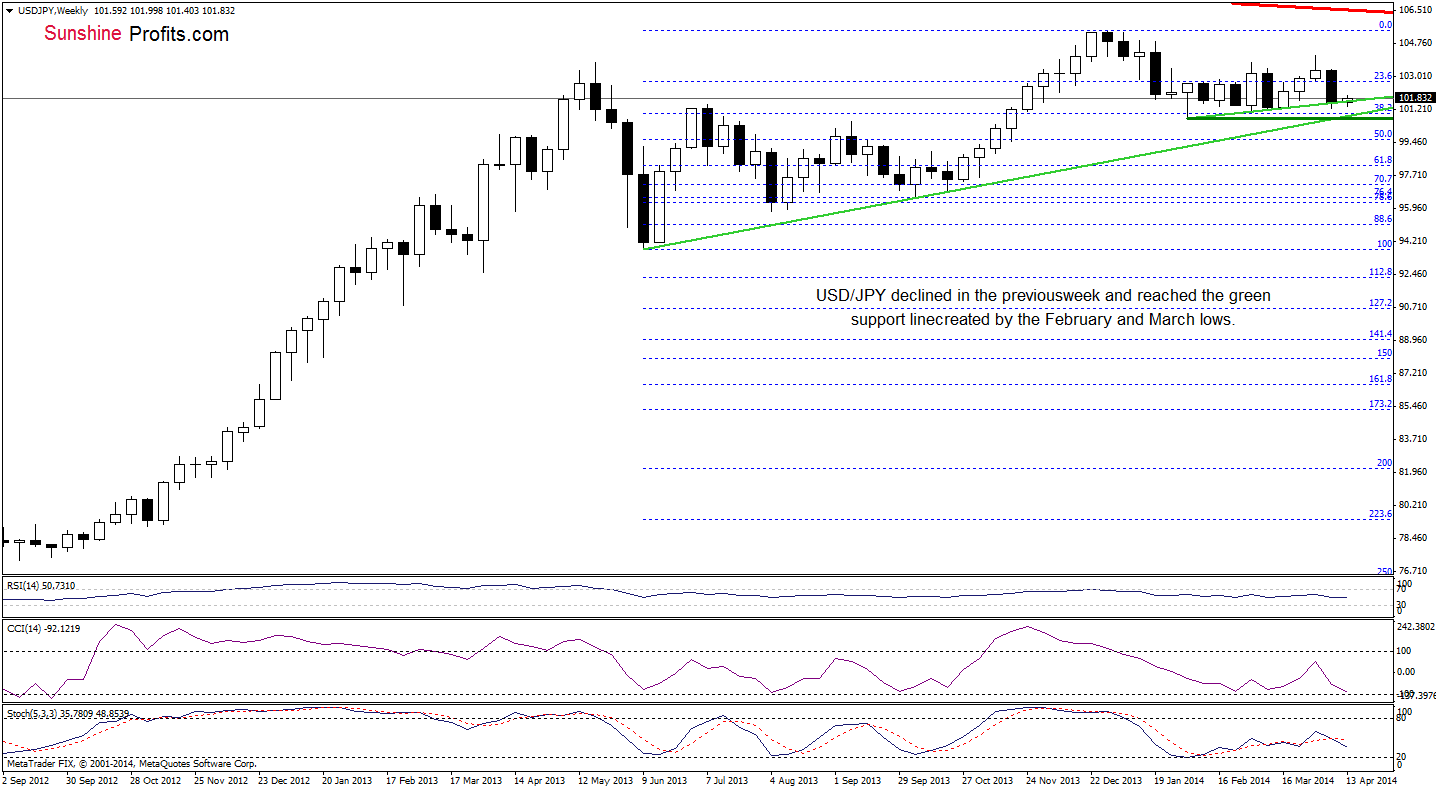
Task: Click the highlighted current price 101.832 label
Action: click(x=1415, y=98)
